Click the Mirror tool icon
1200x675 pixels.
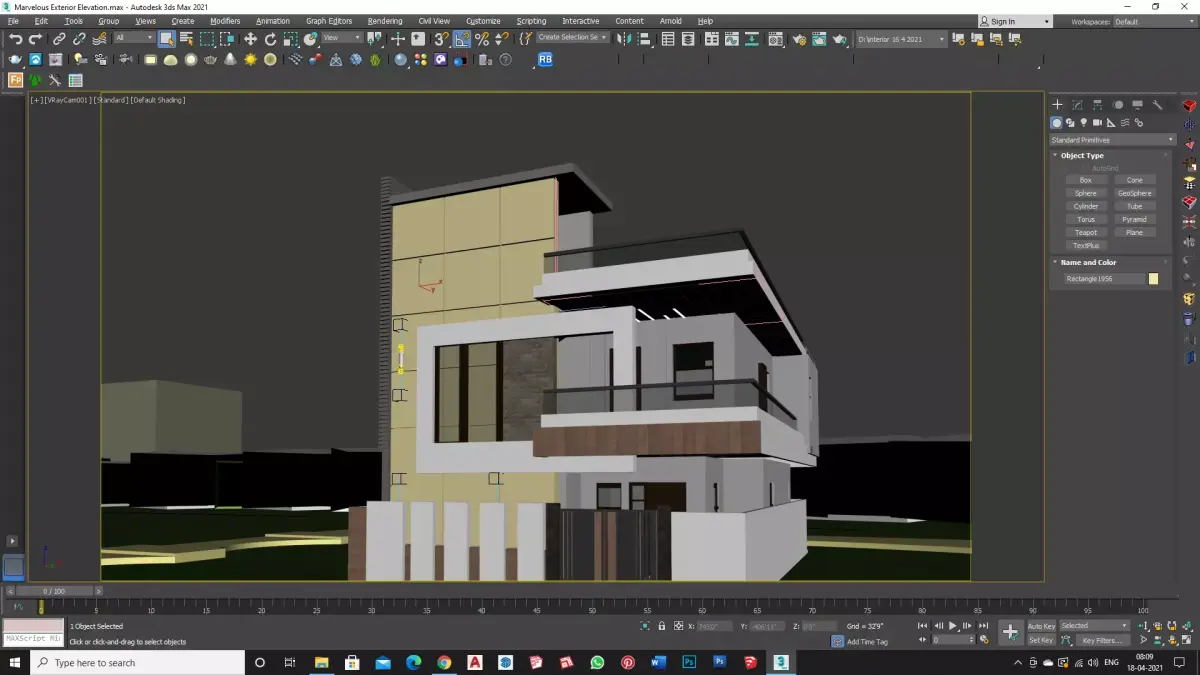coord(624,39)
